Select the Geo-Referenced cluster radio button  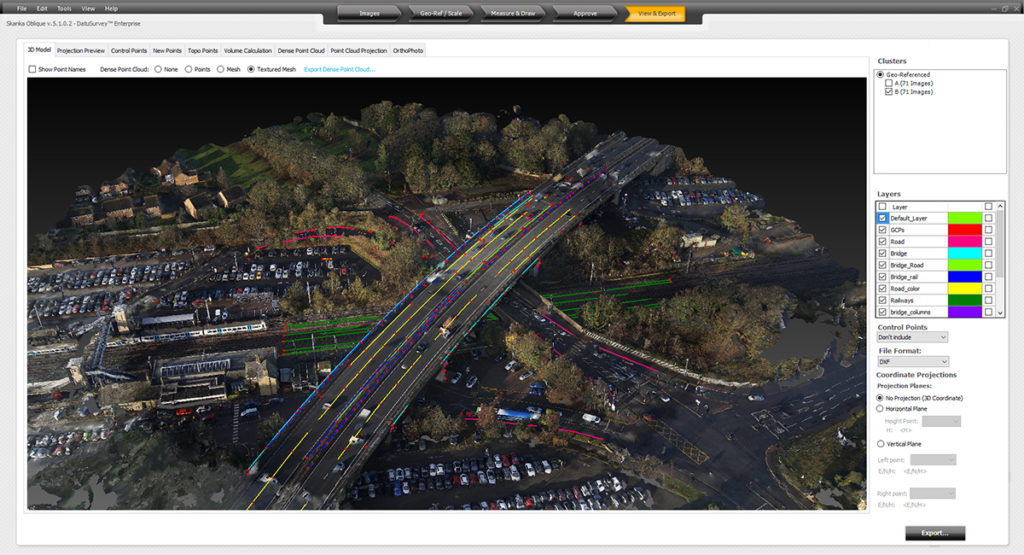tap(880, 74)
